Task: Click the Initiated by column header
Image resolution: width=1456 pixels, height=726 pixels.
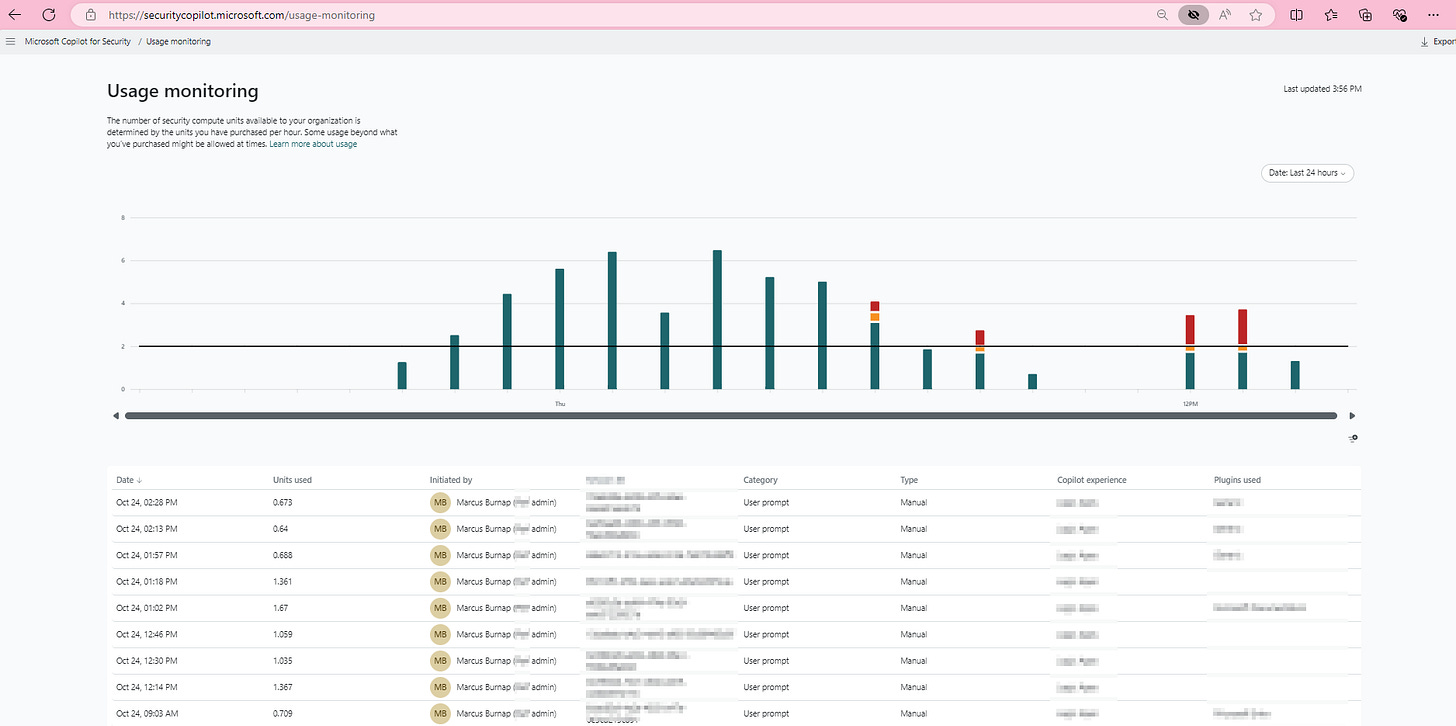Action: (451, 480)
